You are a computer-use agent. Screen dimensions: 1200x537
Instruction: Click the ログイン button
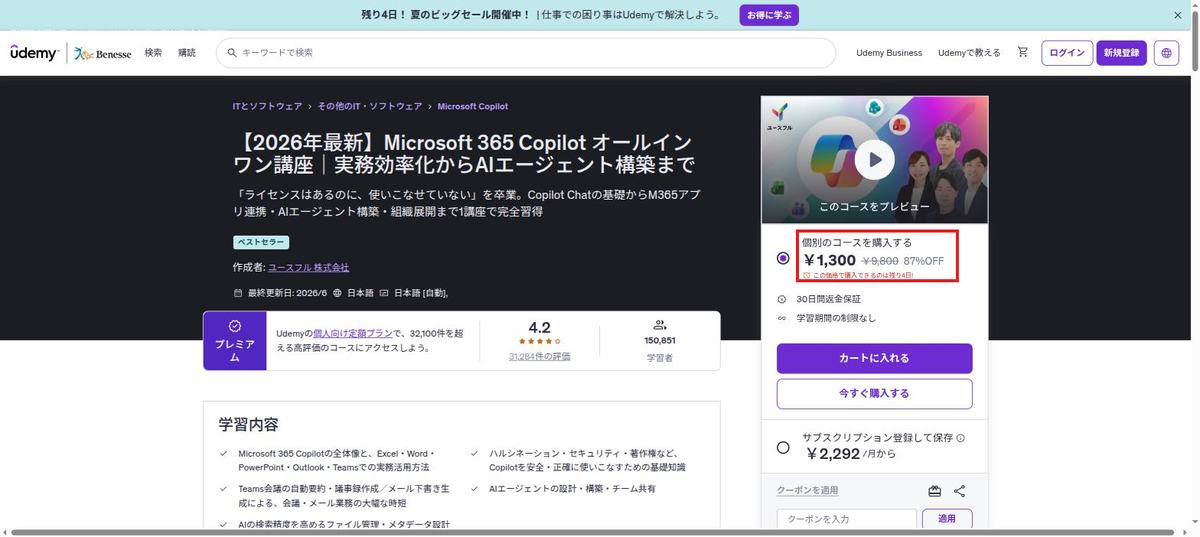(1067, 53)
